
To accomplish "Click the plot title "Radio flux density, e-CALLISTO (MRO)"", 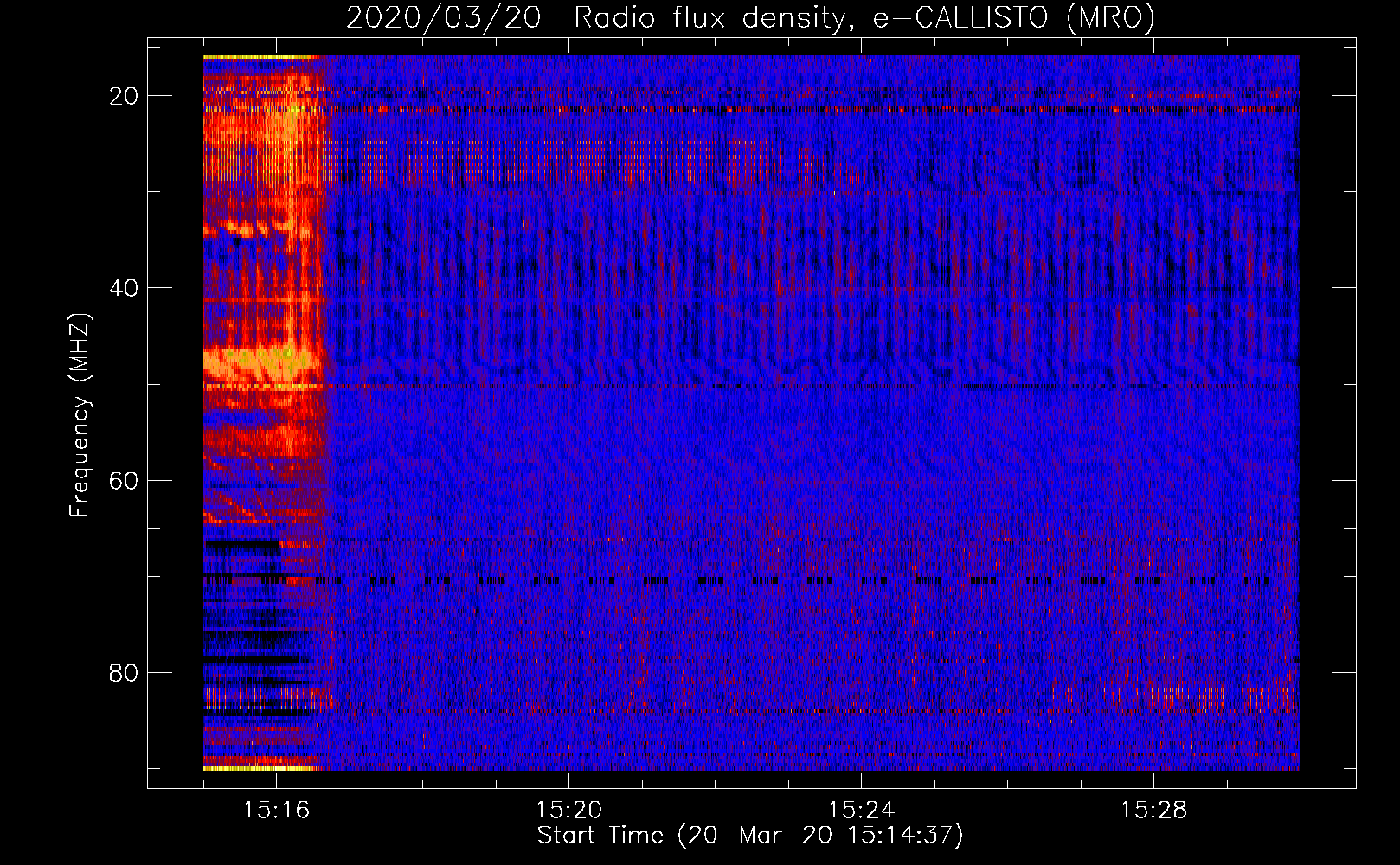I will tap(864, 17).
